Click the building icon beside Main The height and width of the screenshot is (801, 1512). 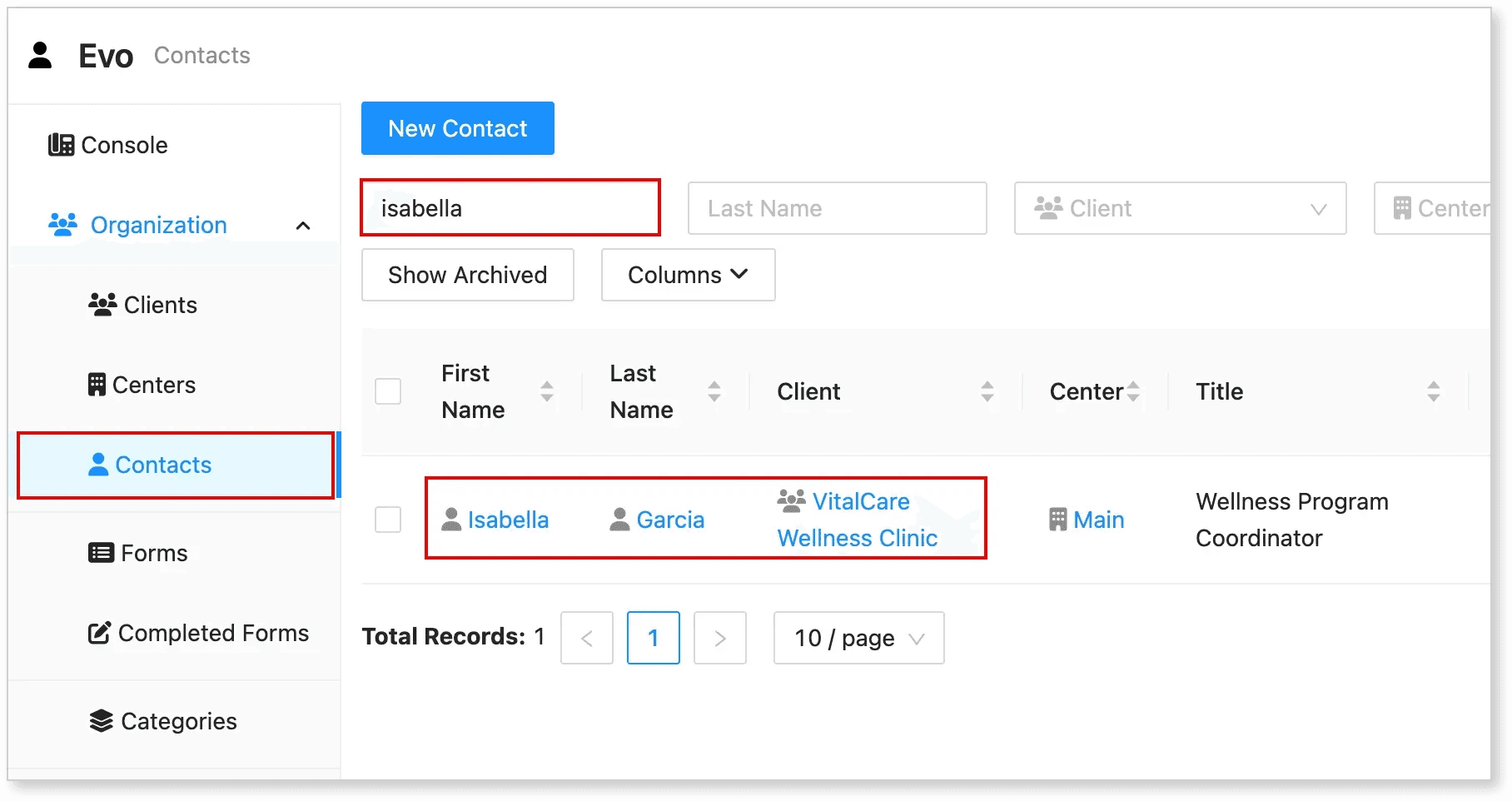click(1057, 520)
